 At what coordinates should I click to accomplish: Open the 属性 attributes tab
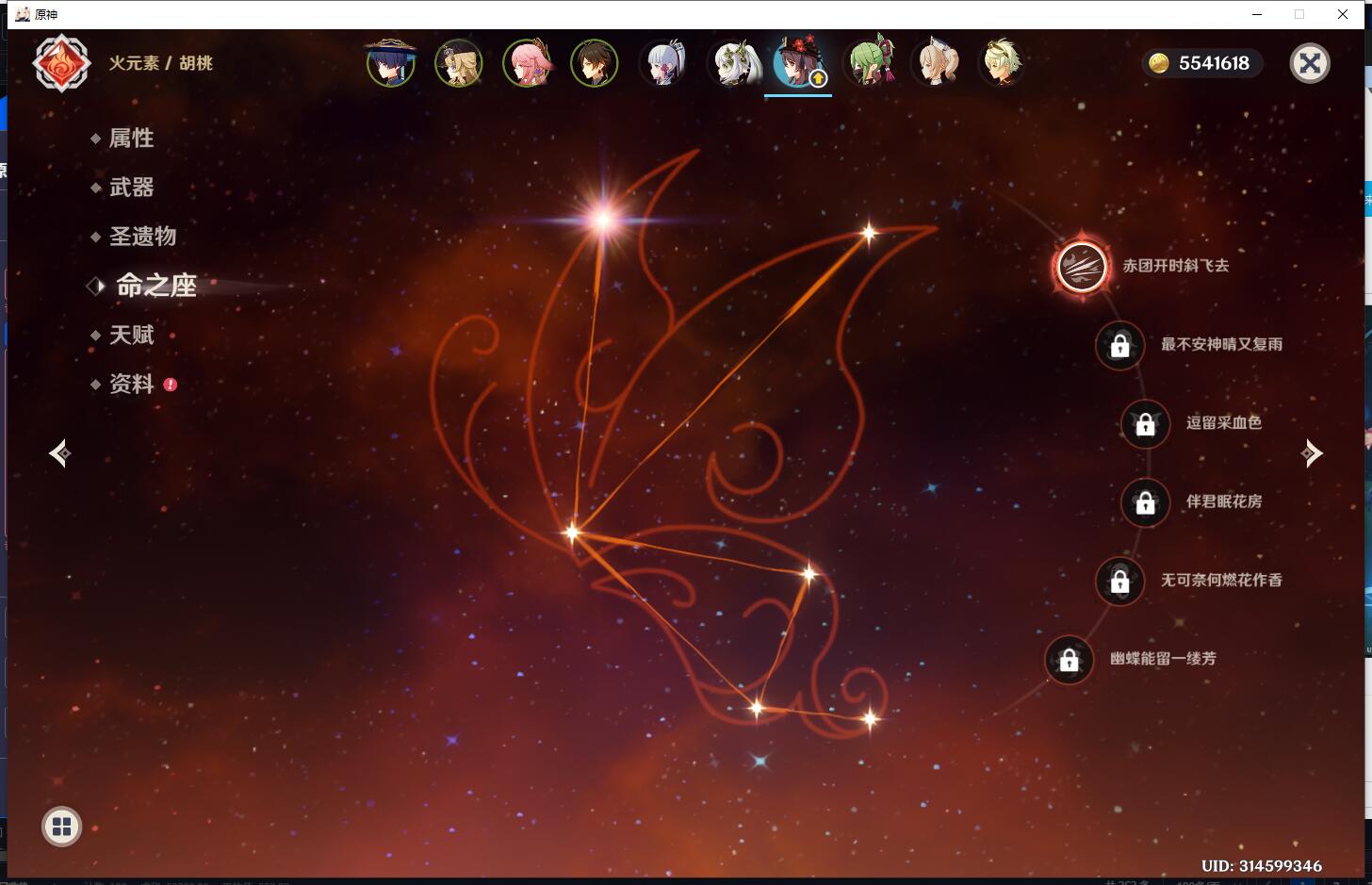pyautogui.click(x=131, y=138)
